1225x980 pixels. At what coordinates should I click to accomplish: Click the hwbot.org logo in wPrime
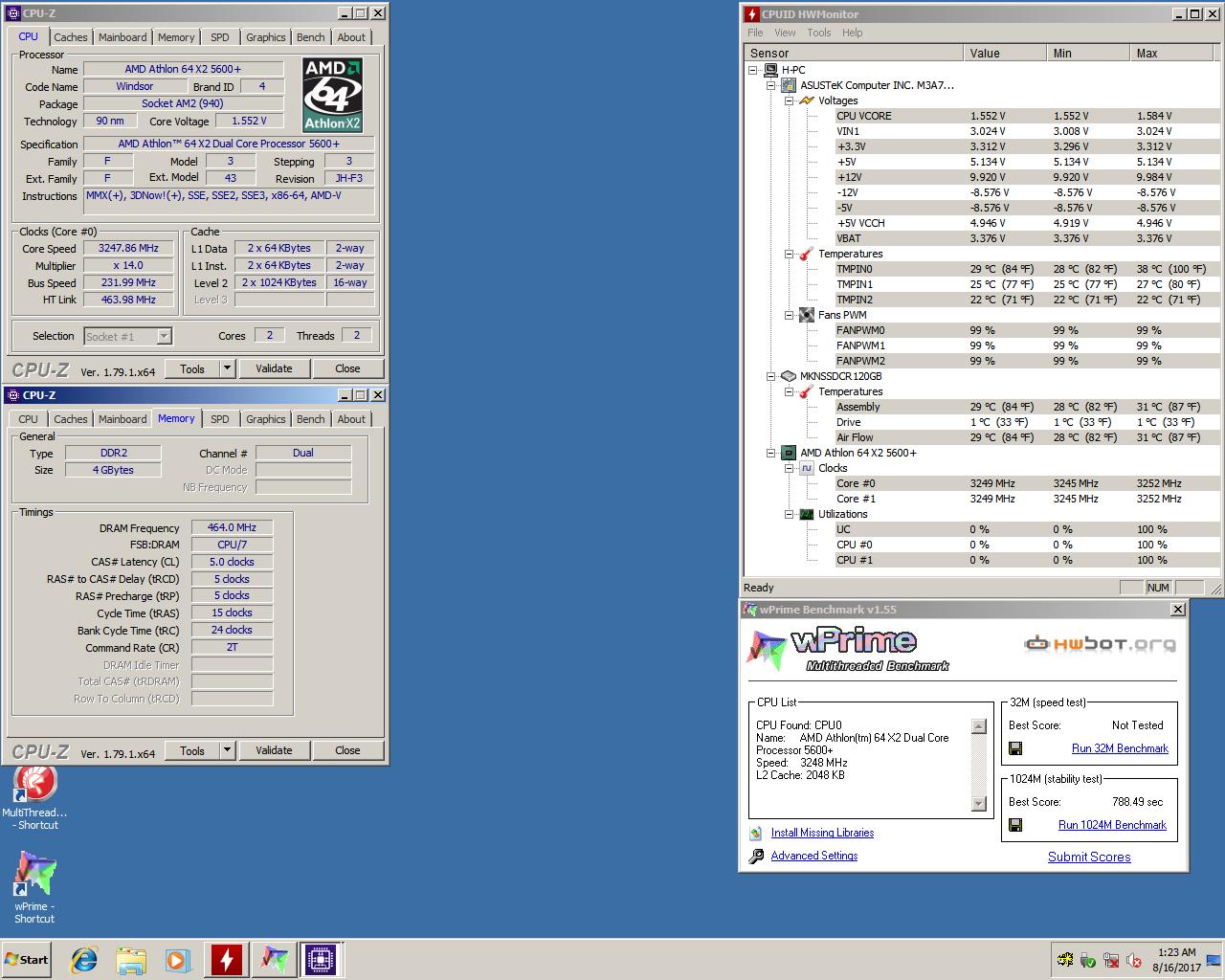[x=1101, y=644]
